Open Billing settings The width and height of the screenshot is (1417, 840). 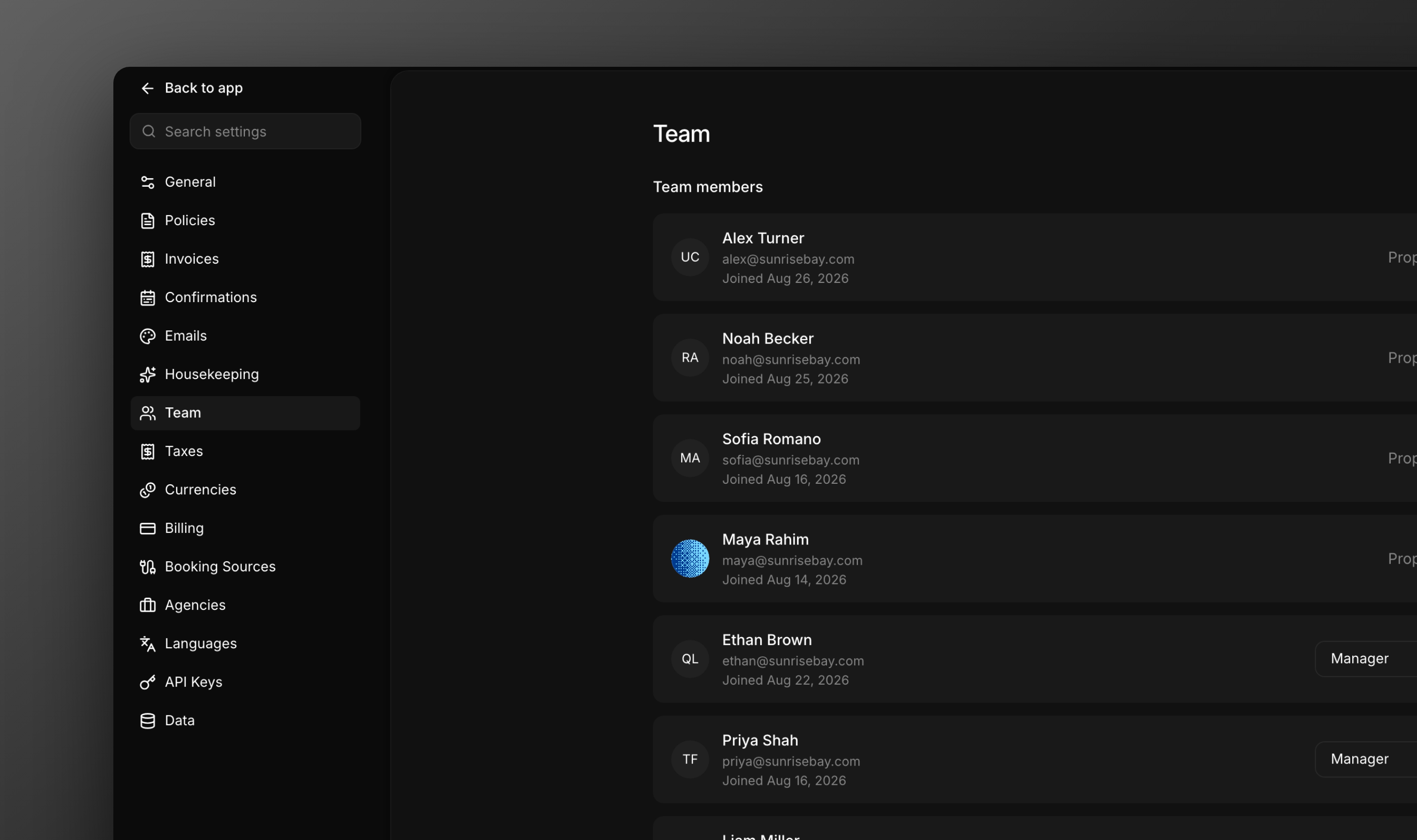click(x=245, y=529)
